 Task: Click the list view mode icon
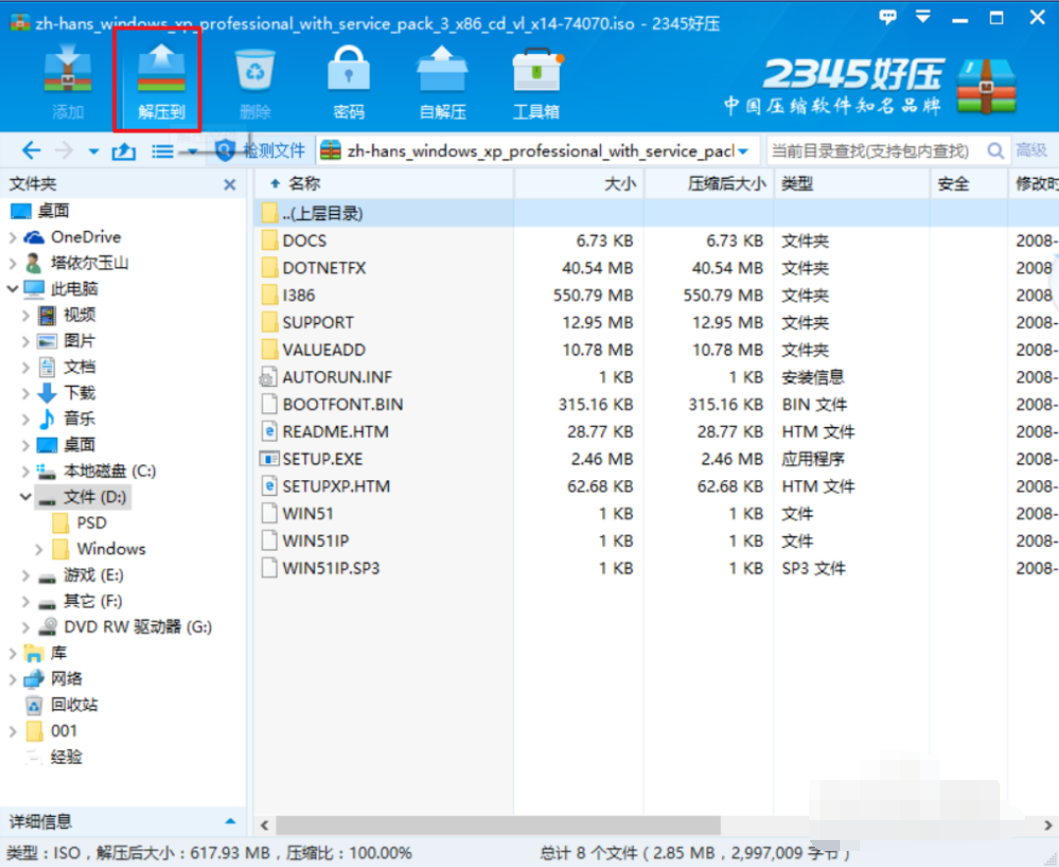[x=162, y=151]
